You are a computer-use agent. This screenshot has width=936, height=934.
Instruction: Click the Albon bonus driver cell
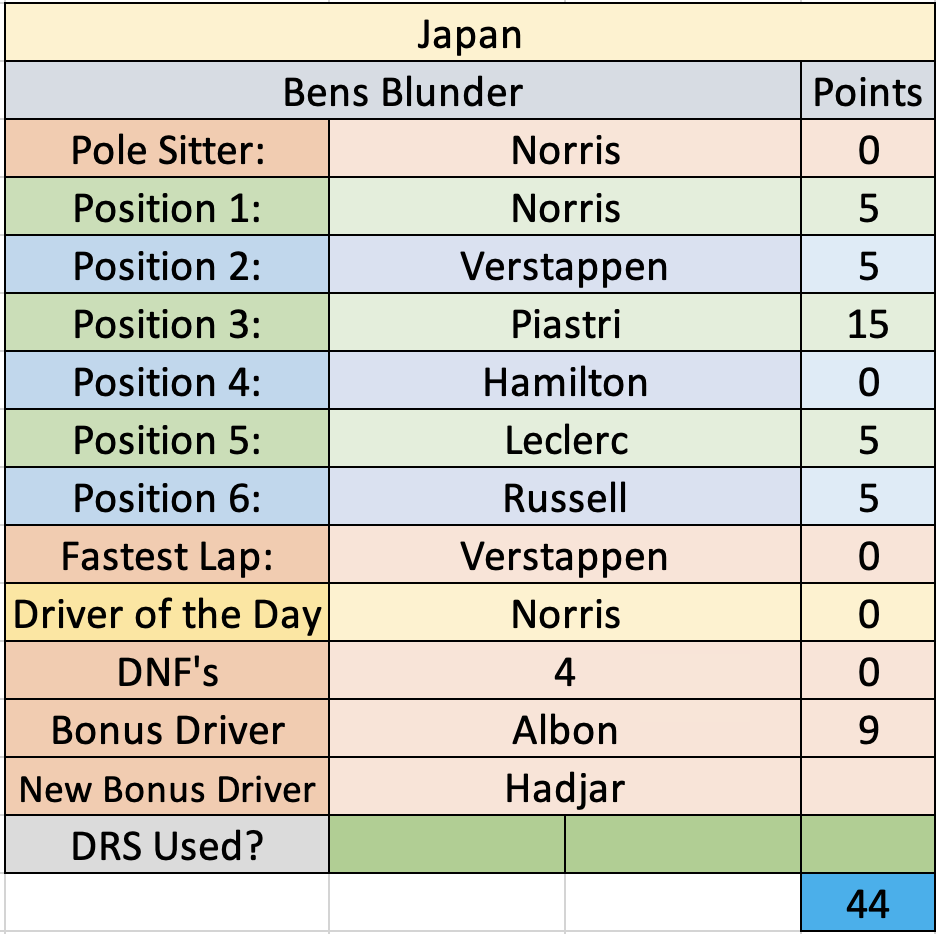(565, 728)
